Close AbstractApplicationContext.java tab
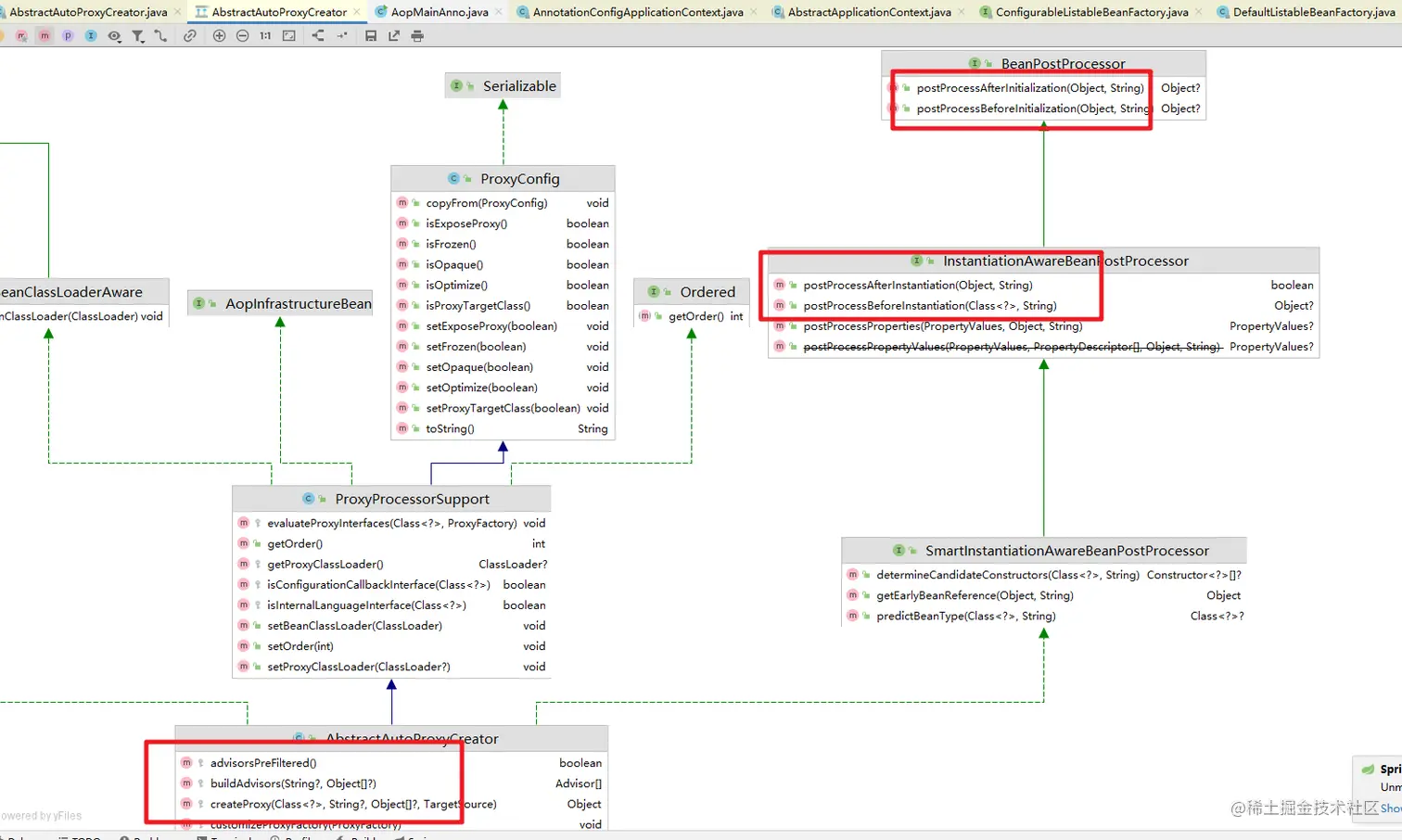 [x=962, y=12]
